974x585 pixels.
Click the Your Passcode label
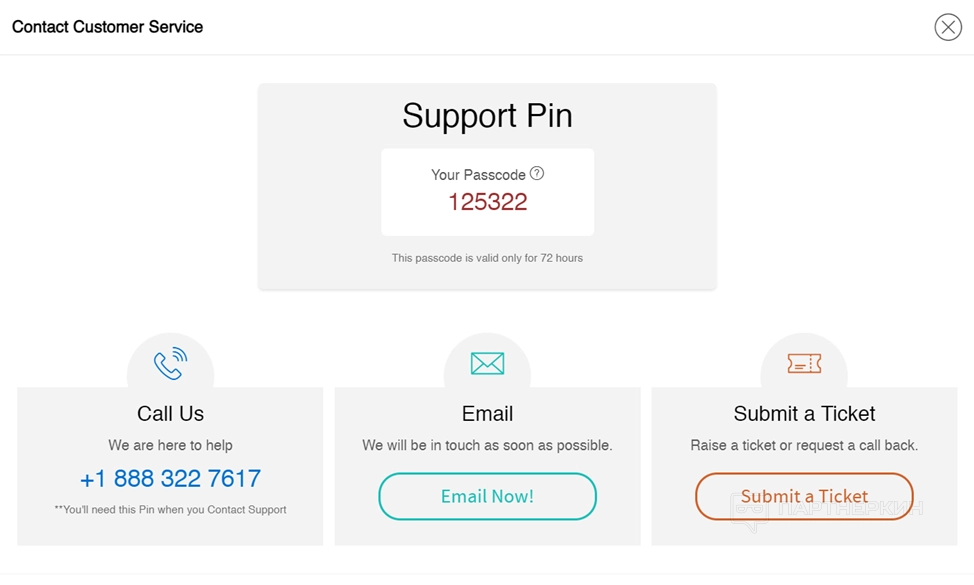[x=478, y=175]
